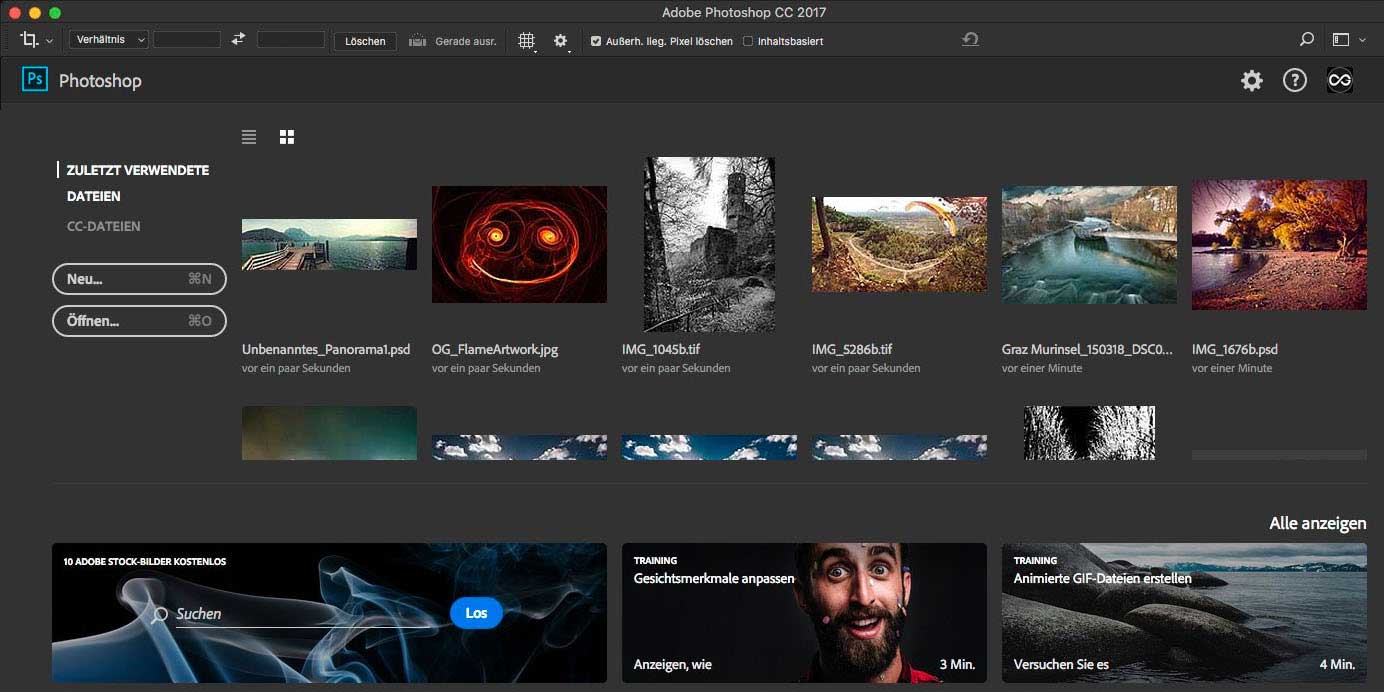Open the OG_FlameArtwork.jpg thumbnail
The width and height of the screenshot is (1384, 692).
519,244
